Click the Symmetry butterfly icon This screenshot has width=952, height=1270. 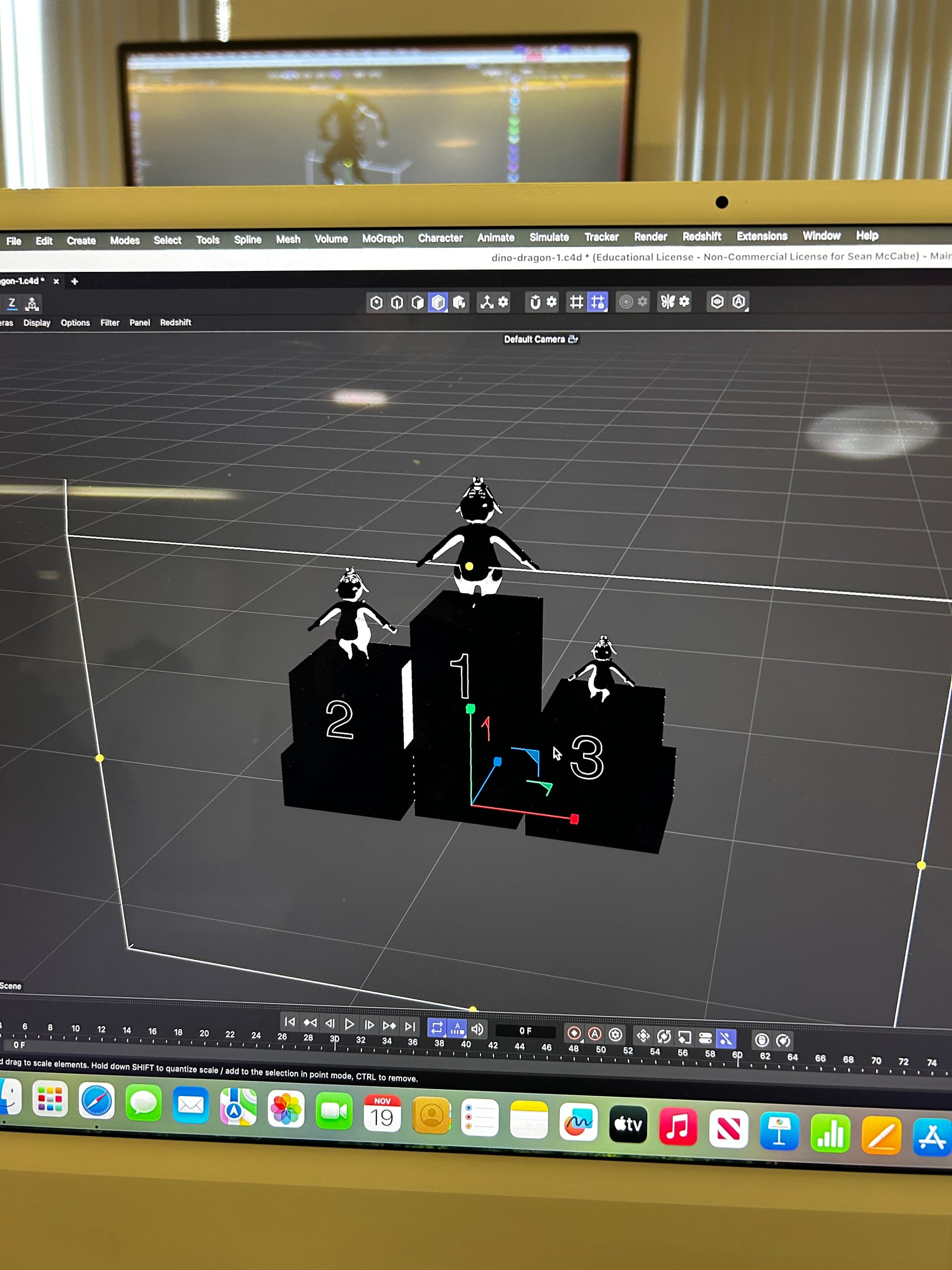pyautogui.click(x=667, y=302)
